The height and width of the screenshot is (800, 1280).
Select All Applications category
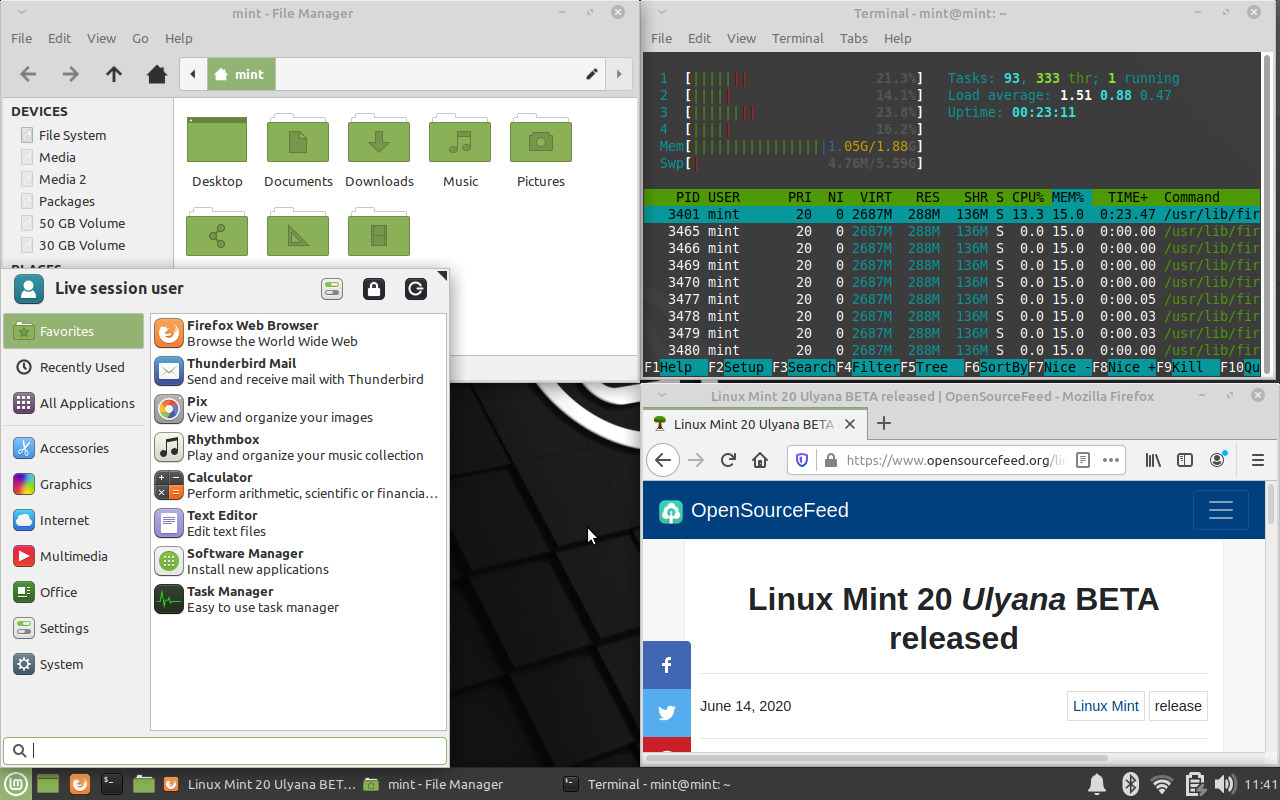(74, 403)
